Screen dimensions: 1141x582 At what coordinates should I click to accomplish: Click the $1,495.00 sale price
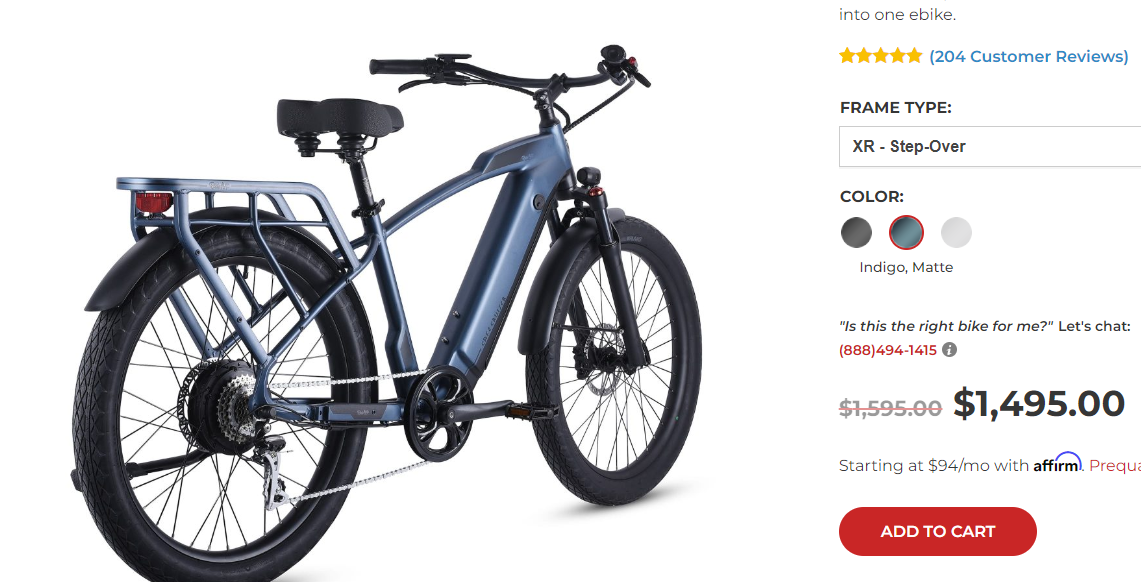point(1039,404)
